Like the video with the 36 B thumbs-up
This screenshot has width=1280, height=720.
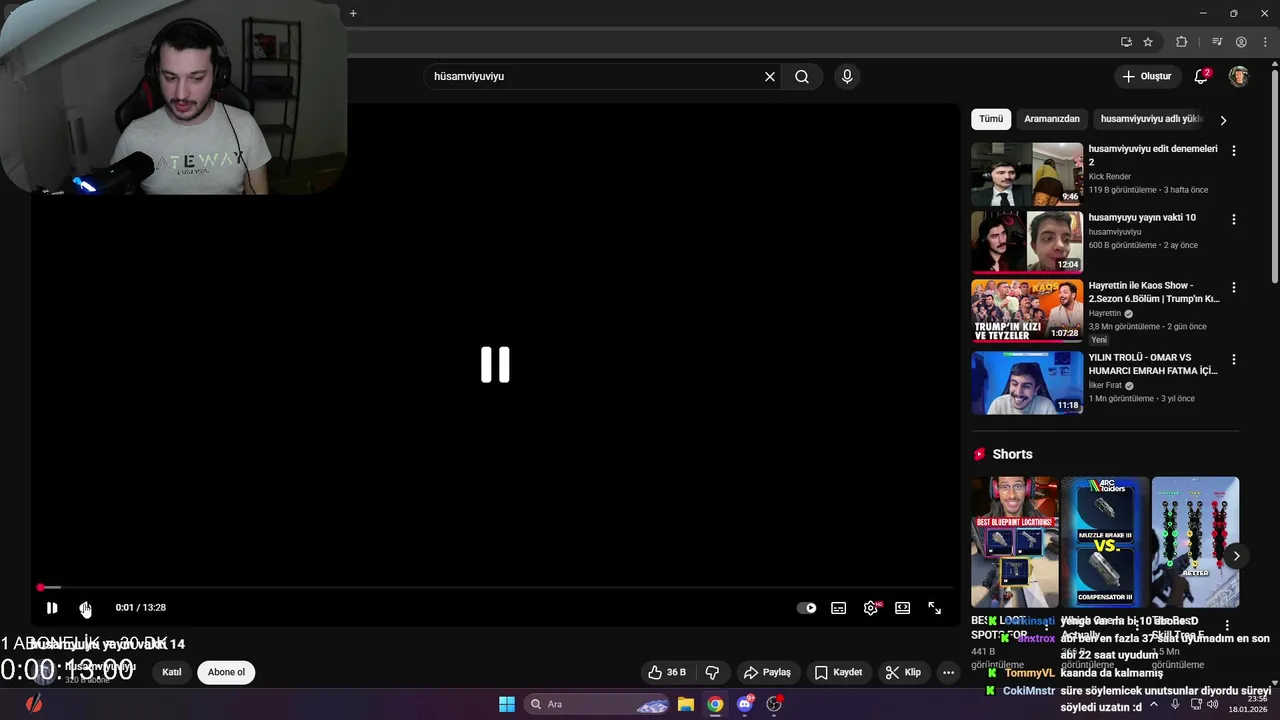[x=667, y=672]
